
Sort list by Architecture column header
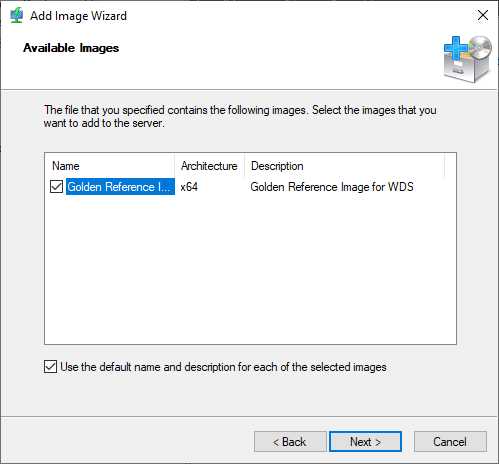click(209, 166)
